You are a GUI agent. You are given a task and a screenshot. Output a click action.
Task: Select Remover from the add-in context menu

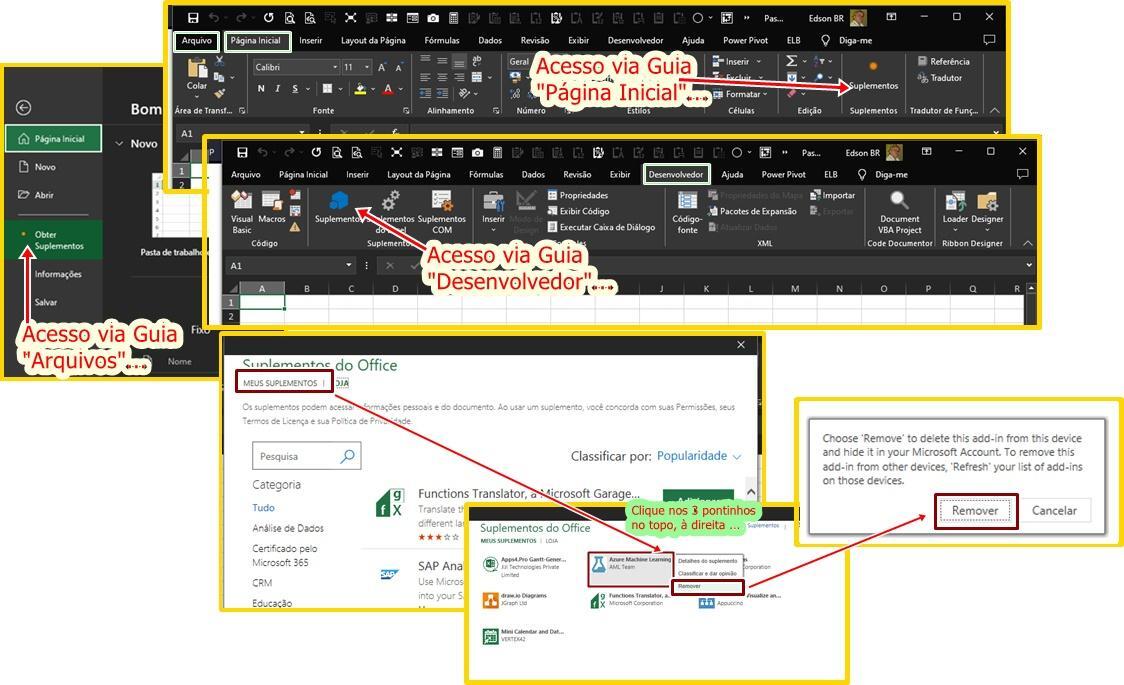point(708,587)
